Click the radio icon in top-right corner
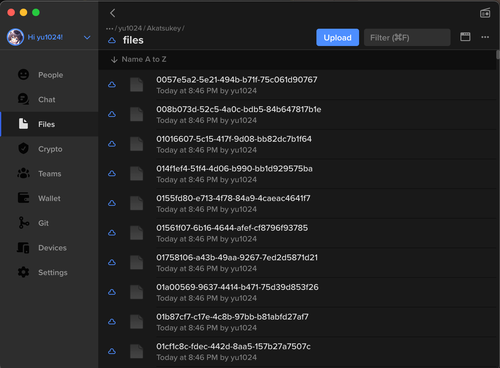 pyautogui.click(x=485, y=13)
